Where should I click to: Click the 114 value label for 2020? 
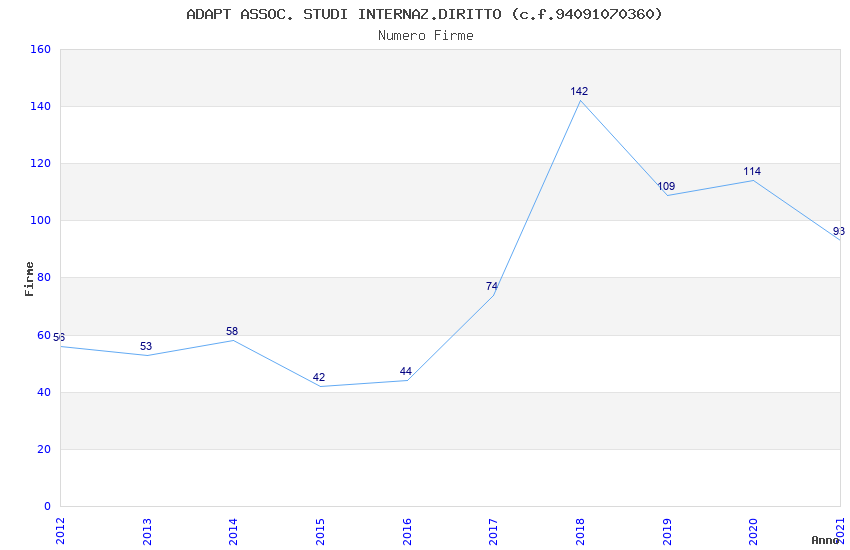[752, 171]
